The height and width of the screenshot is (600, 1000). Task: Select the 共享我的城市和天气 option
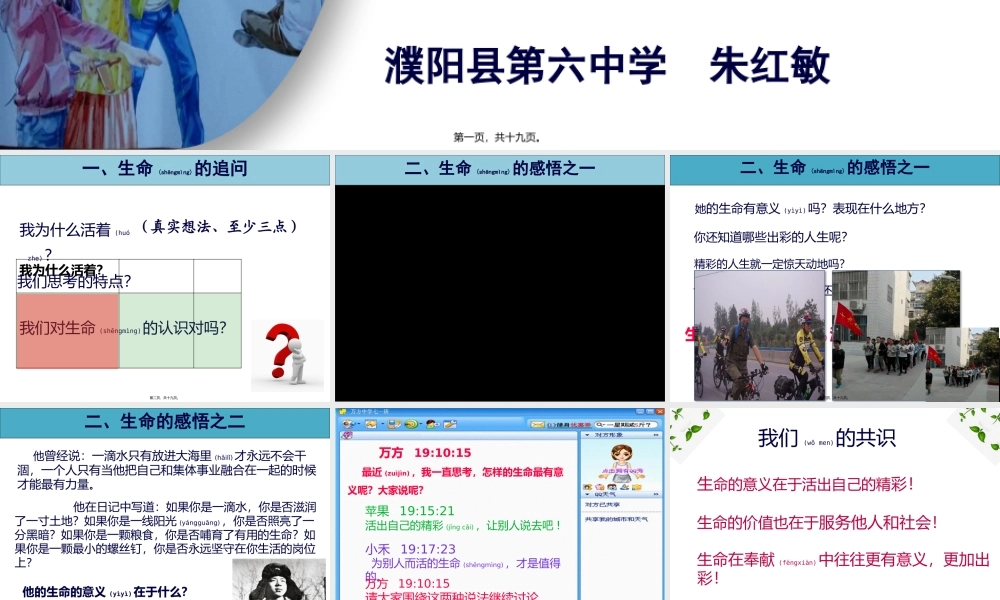point(618,519)
